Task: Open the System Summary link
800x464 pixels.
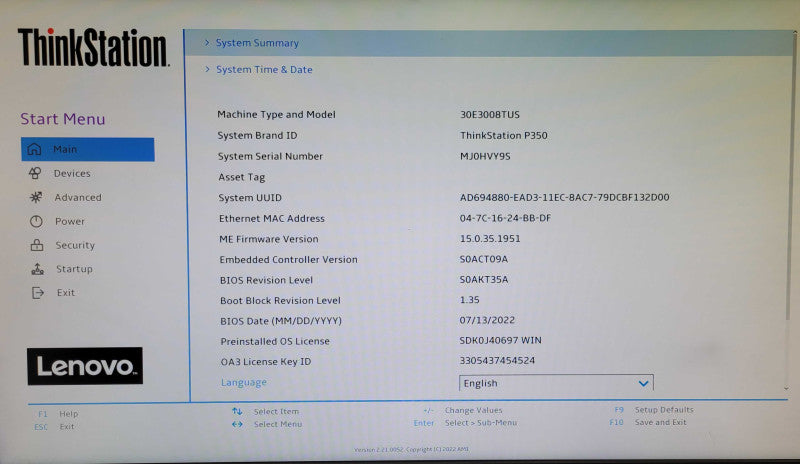Action: click(257, 43)
